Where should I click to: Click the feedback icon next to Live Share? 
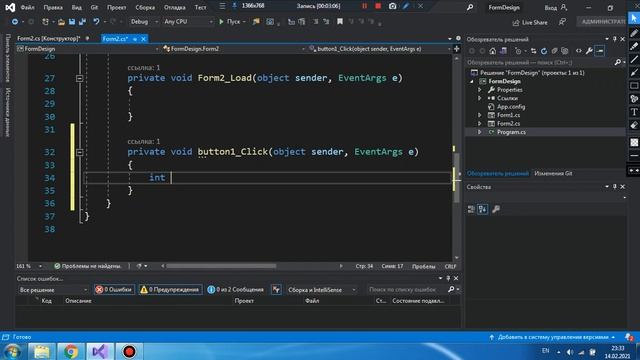pos(562,22)
